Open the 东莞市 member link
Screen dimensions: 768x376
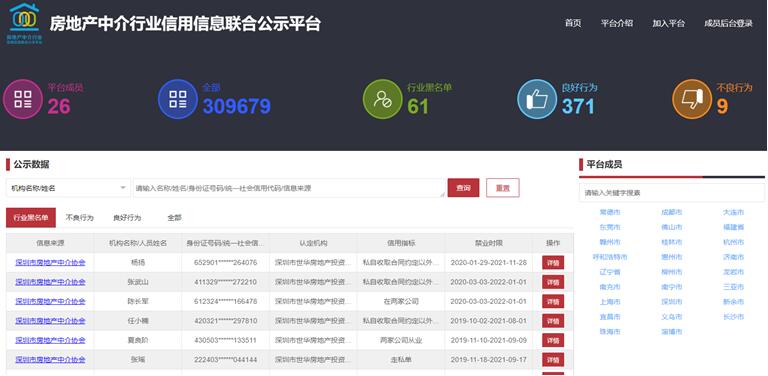610,227
